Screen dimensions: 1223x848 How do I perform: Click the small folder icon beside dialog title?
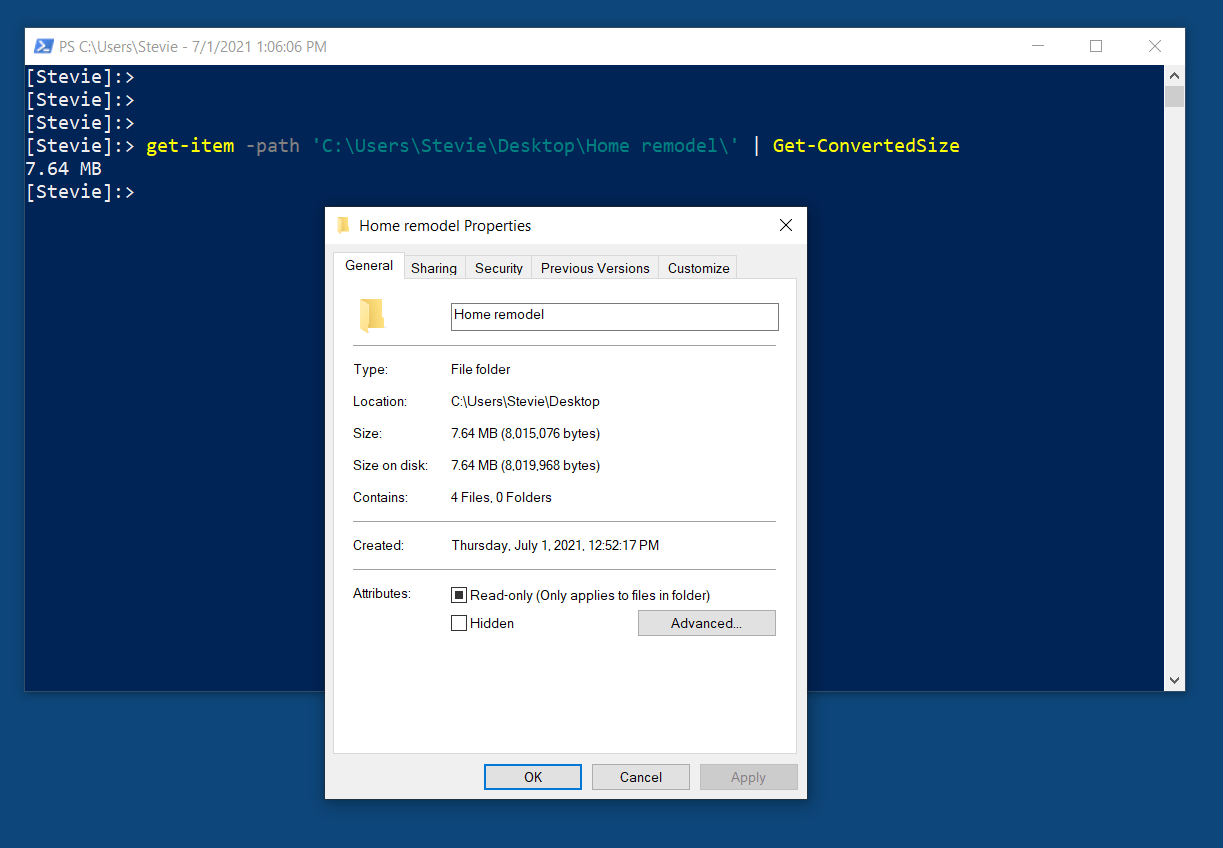[x=344, y=225]
